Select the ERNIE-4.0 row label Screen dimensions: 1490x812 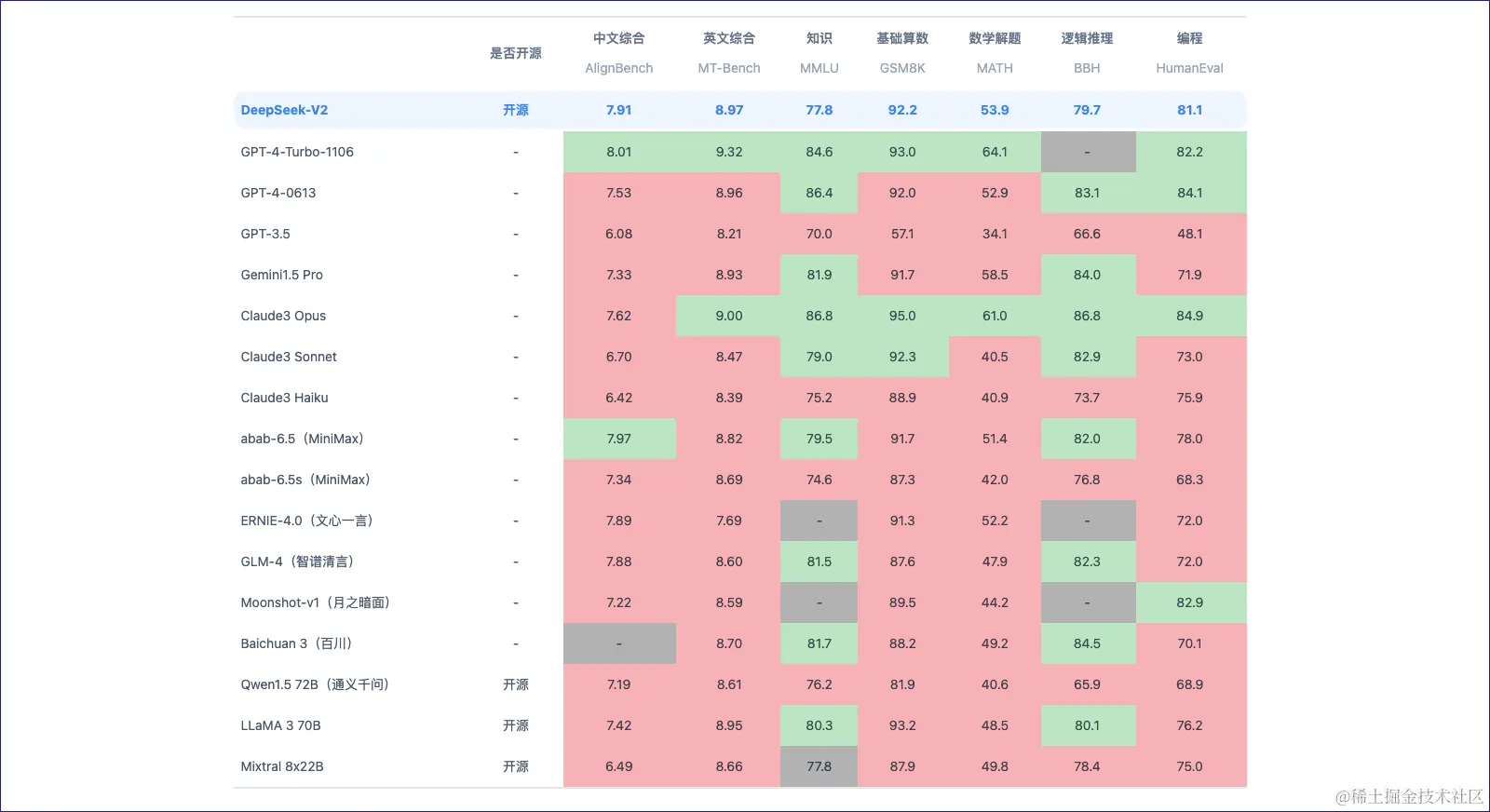coord(306,521)
